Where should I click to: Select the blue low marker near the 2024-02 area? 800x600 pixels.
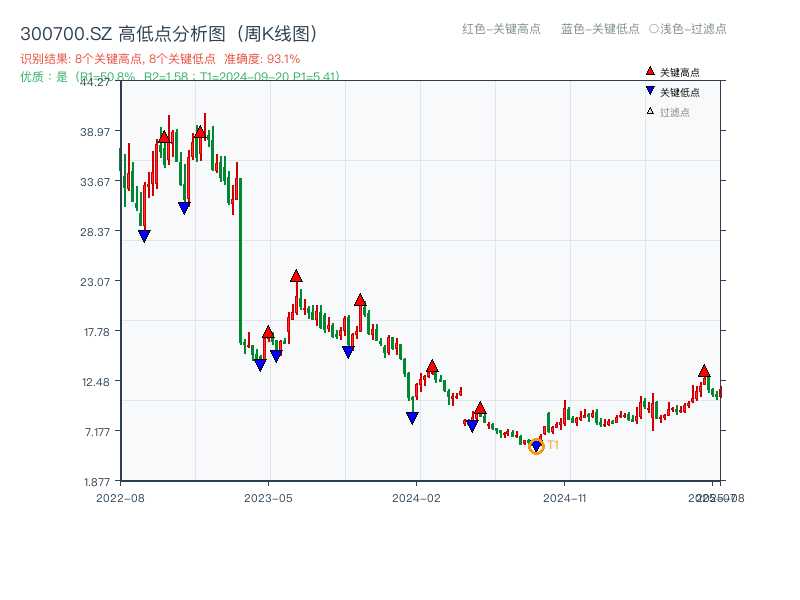point(412,418)
